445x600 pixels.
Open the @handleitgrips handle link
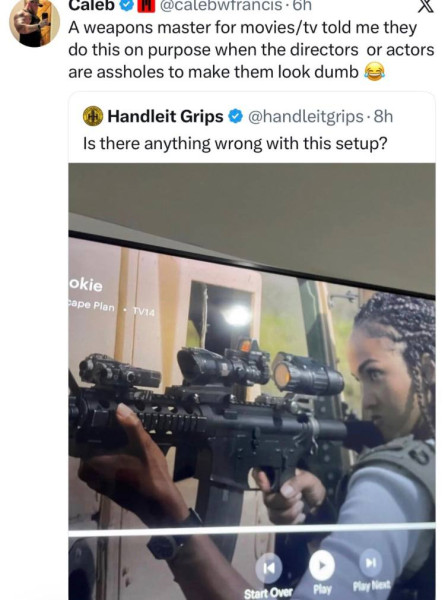pos(306,116)
